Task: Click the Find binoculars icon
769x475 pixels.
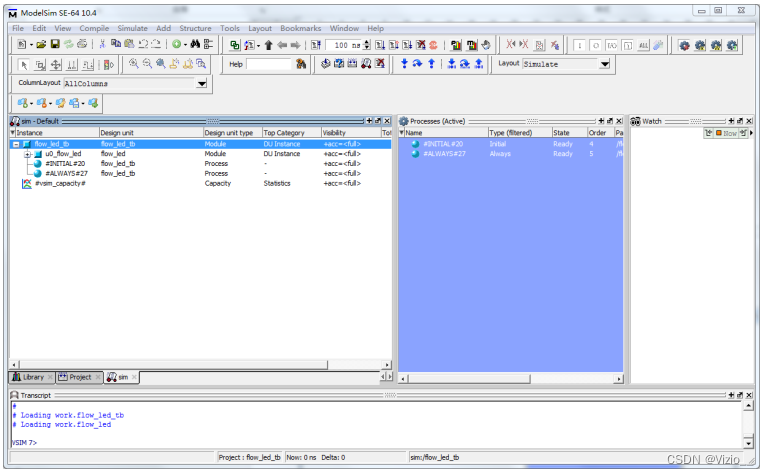Action: click(195, 45)
